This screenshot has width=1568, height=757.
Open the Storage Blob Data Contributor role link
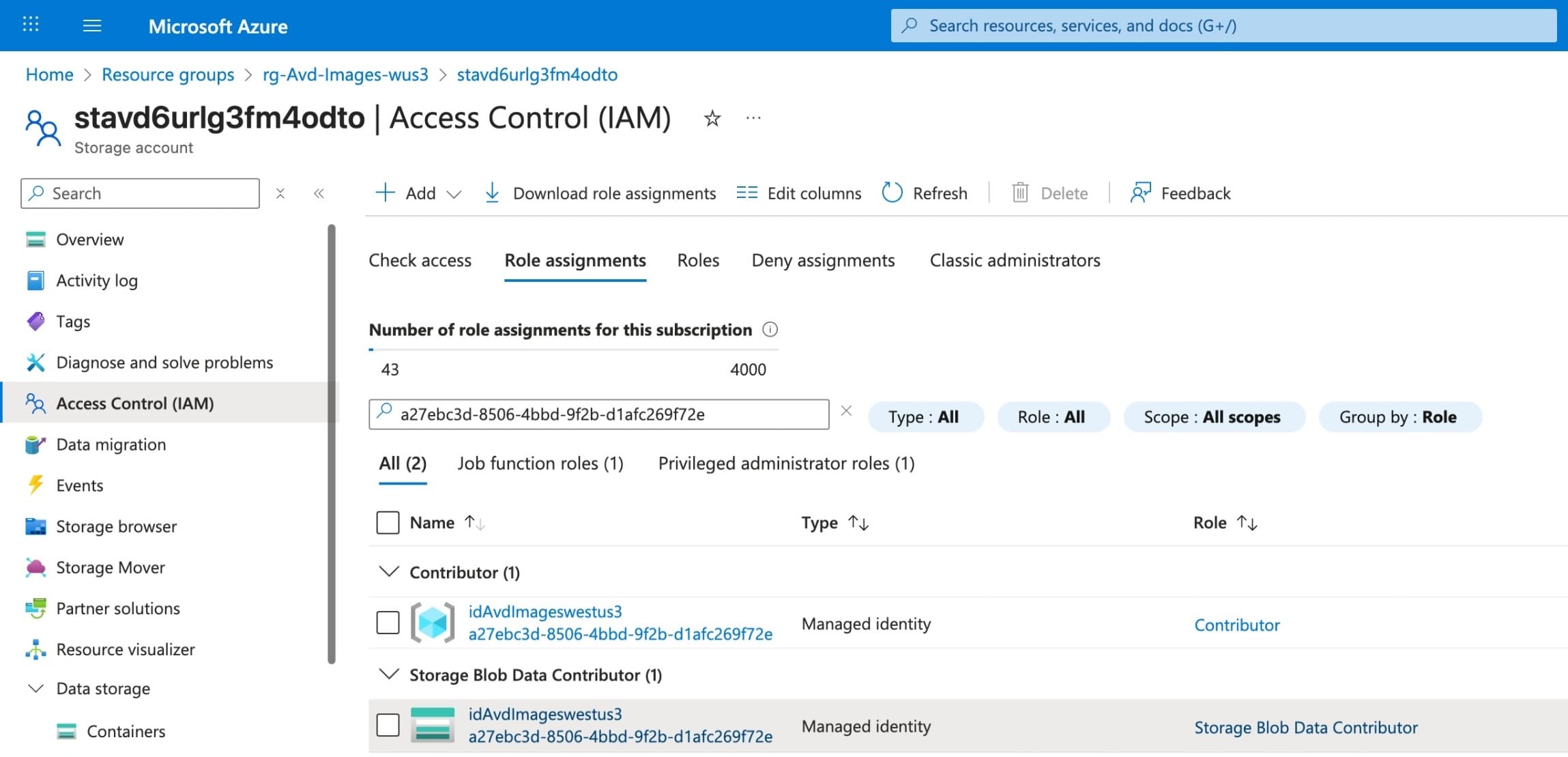[1306, 728]
